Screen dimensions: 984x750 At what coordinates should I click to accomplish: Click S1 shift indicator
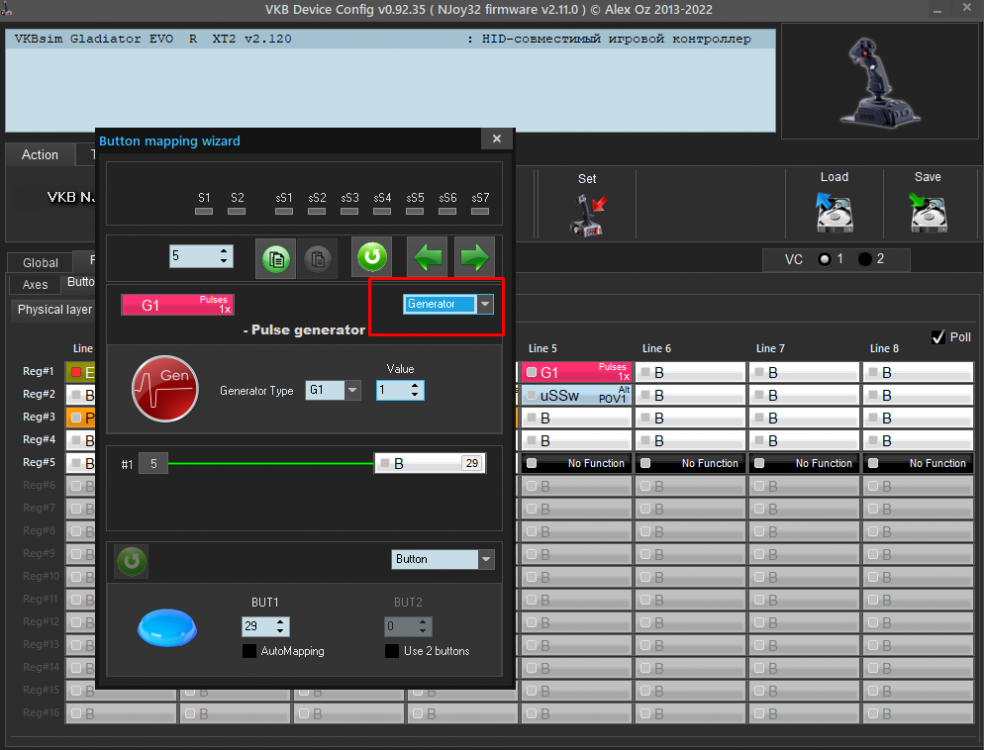(x=204, y=211)
